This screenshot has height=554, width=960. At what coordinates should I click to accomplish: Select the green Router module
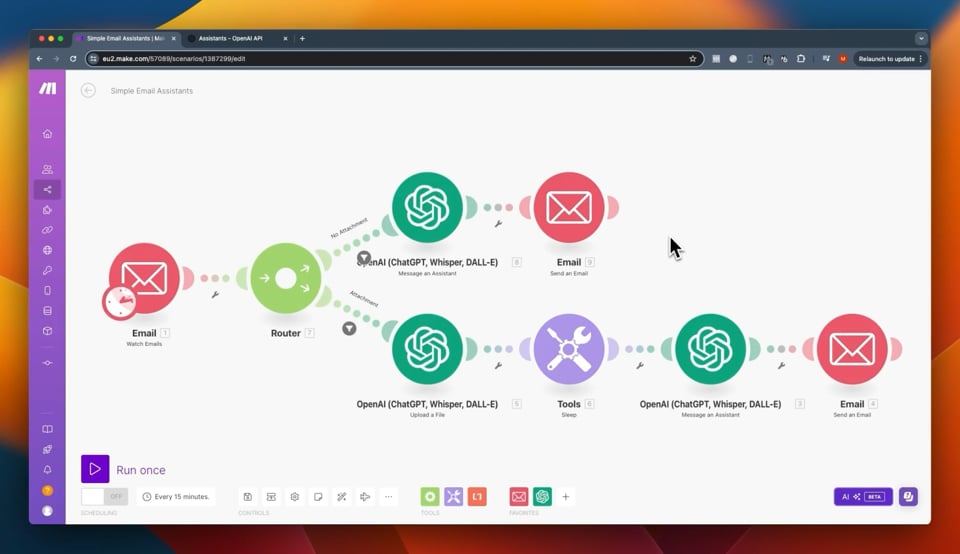[x=286, y=279]
